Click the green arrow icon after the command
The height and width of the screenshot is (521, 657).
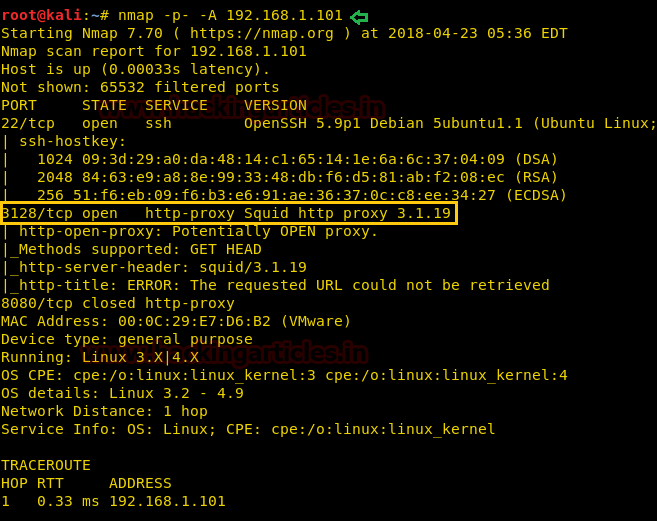coord(359,17)
